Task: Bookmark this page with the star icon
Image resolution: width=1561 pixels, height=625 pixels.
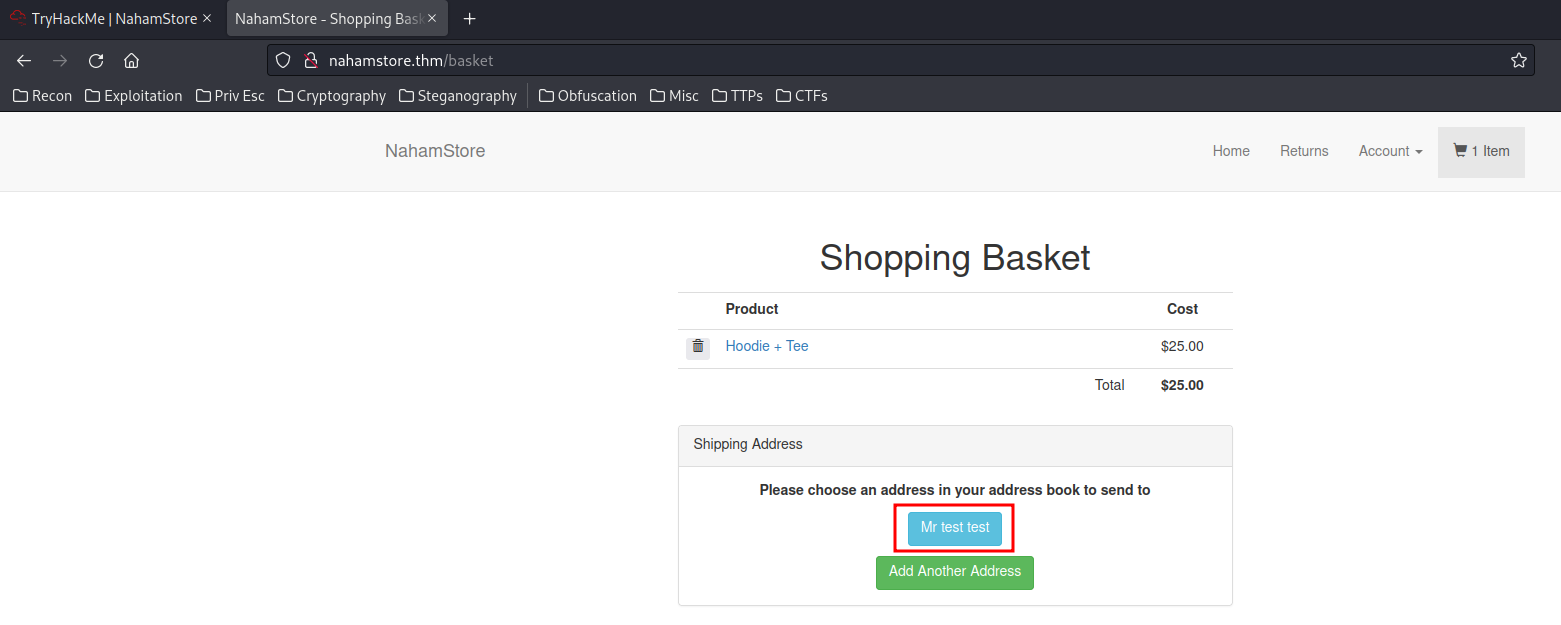Action: coord(1519,61)
